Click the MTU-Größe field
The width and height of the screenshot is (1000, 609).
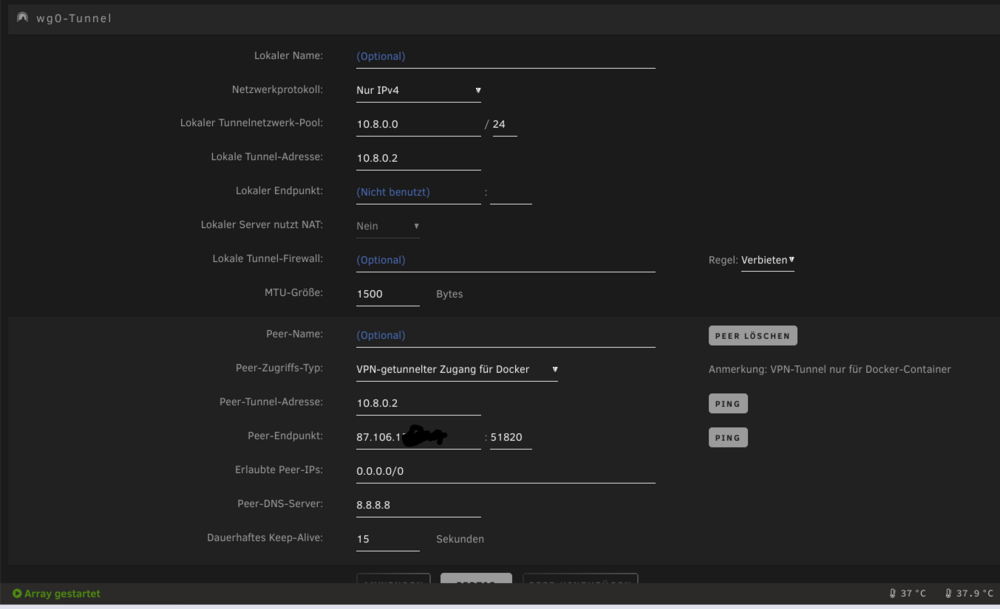pyautogui.click(x=388, y=294)
